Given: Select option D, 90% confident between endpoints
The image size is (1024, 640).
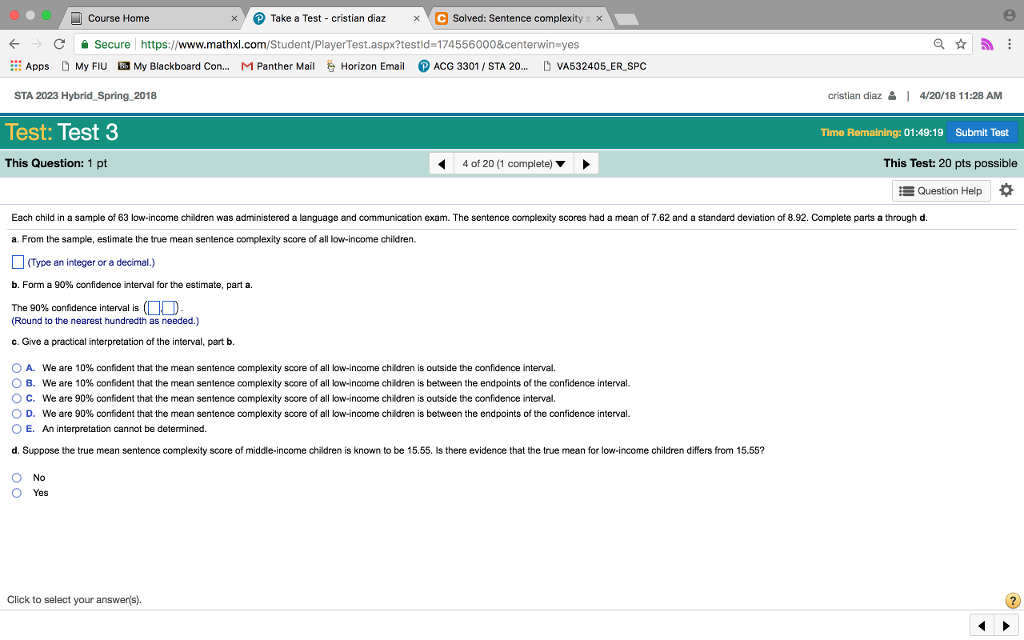Looking at the screenshot, I should tap(16, 413).
